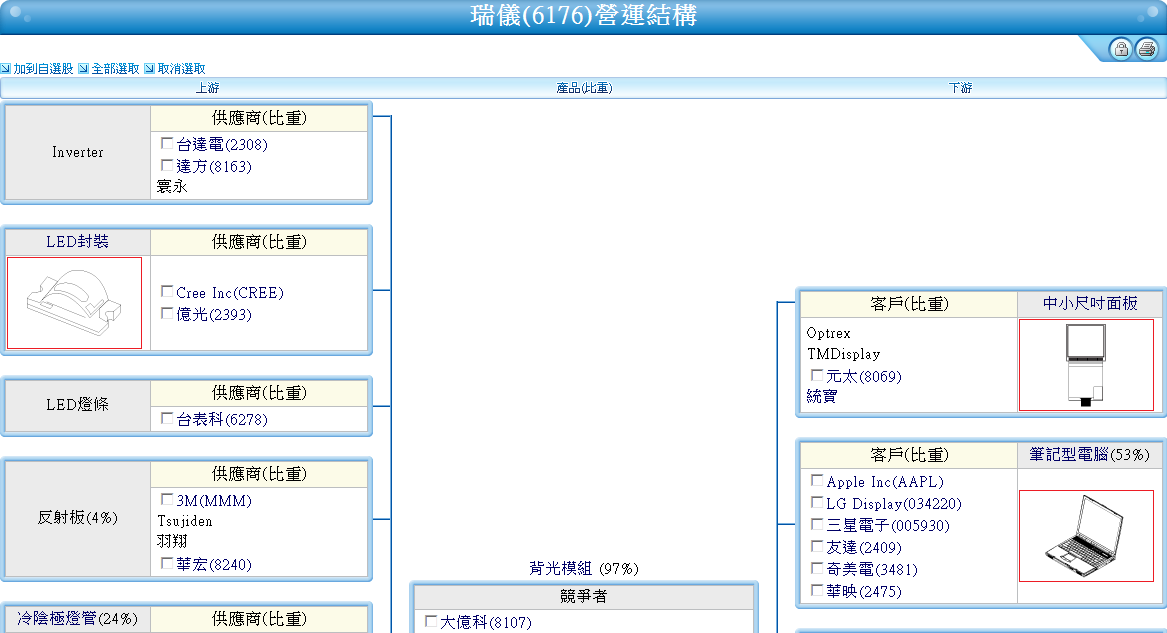Open LG Display(034220) customer link

coord(894,504)
